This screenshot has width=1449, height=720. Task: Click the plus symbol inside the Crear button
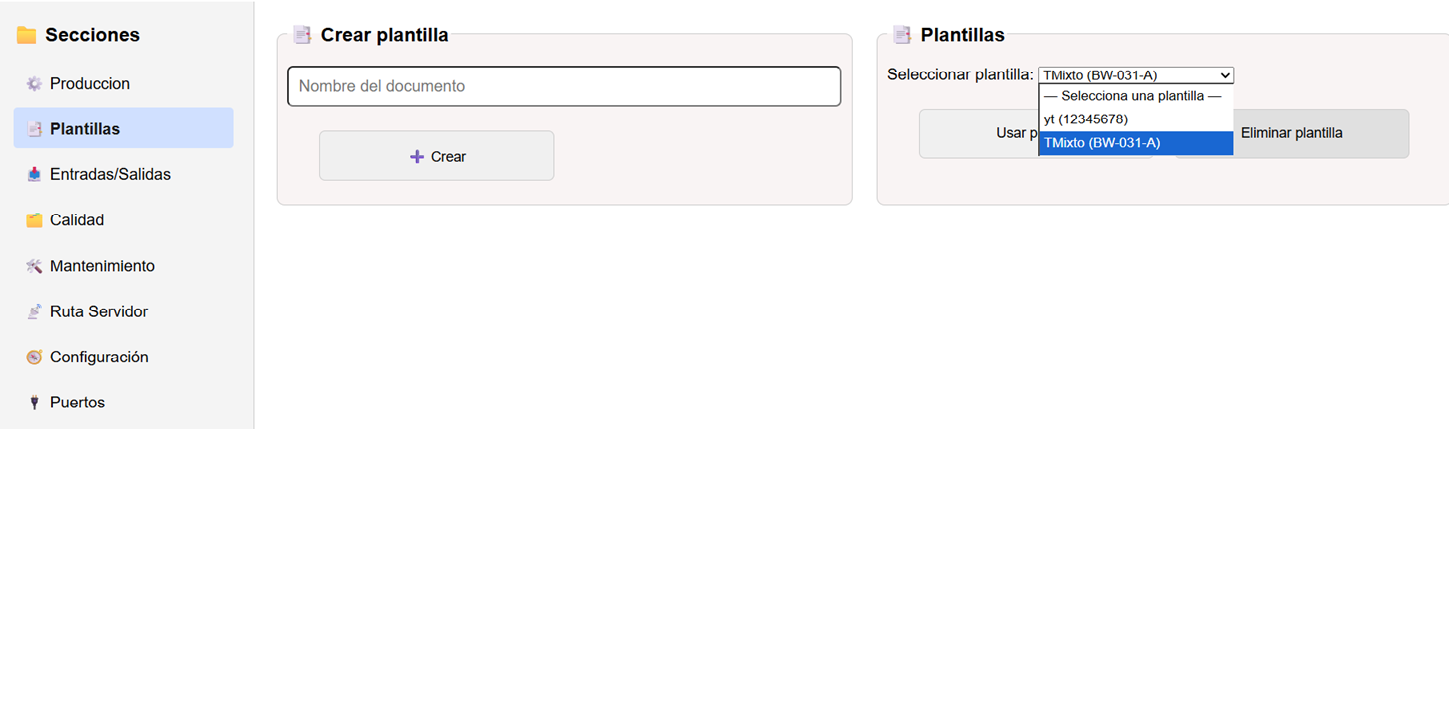417,156
